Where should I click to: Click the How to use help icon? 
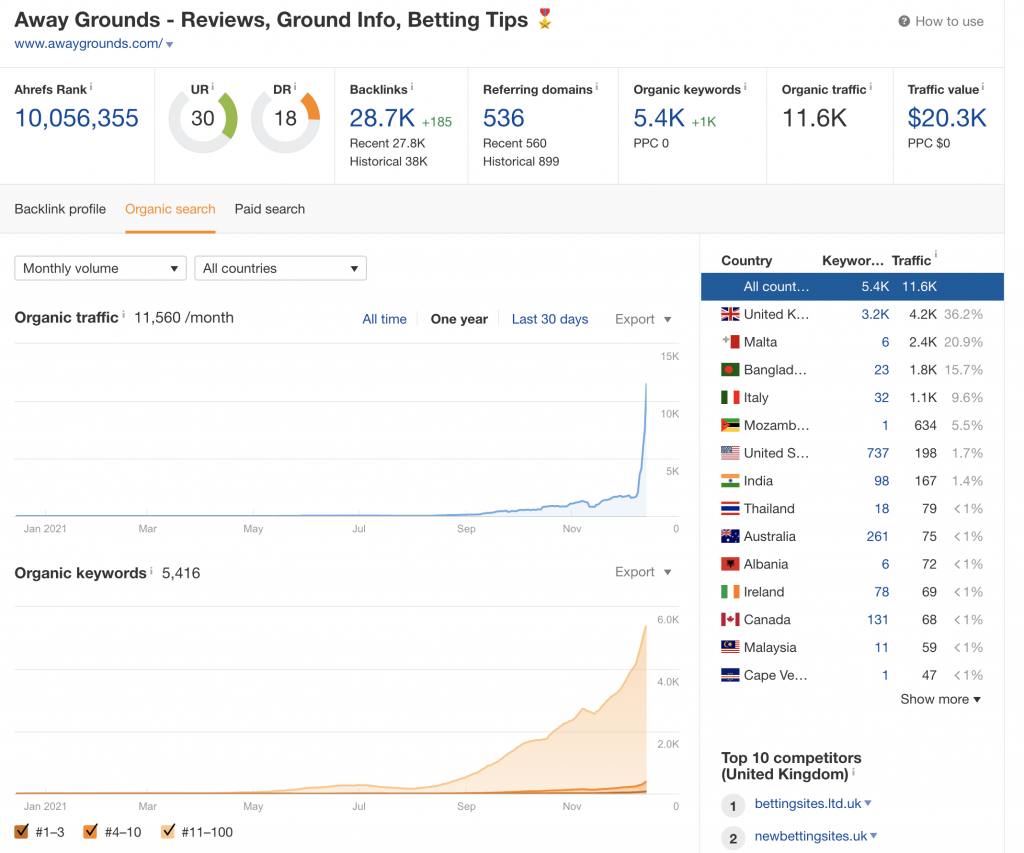coord(904,22)
